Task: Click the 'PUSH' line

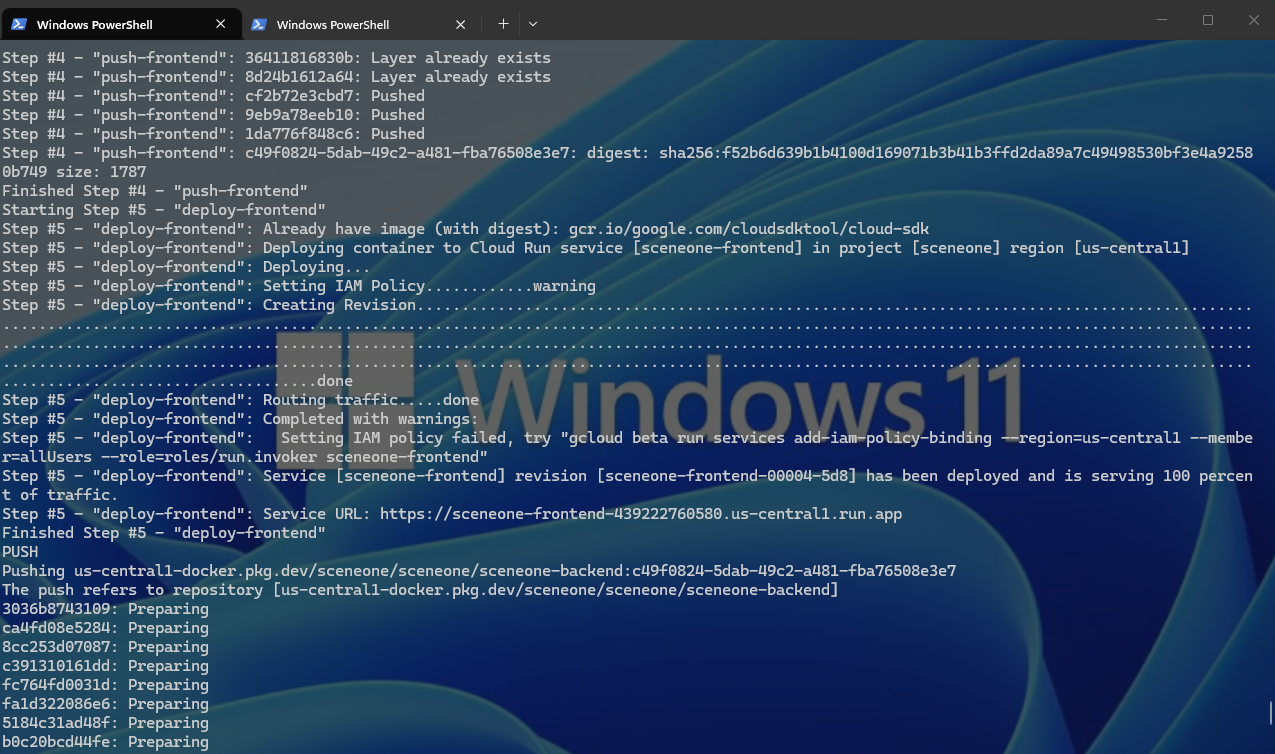Action: click(20, 552)
